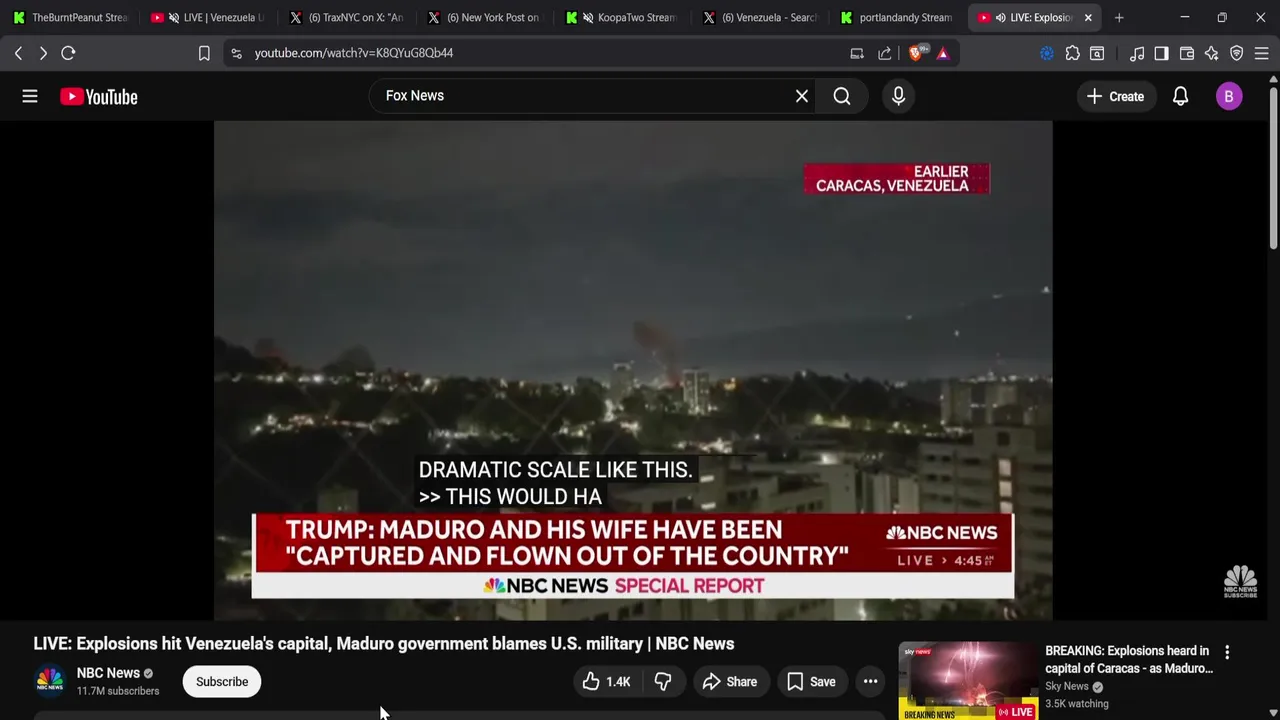The width and height of the screenshot is (1280, 720).
Task: Go forward in browser history
Action: pos(43,53)
